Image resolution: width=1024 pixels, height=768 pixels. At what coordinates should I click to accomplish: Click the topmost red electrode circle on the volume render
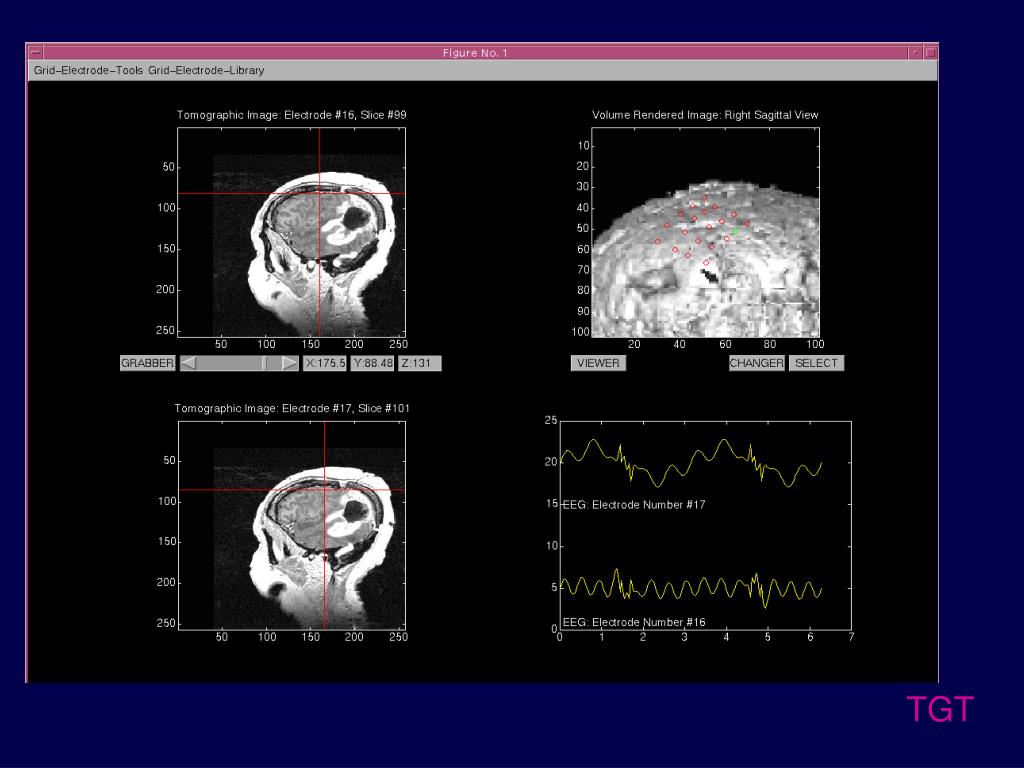(705, 198)
